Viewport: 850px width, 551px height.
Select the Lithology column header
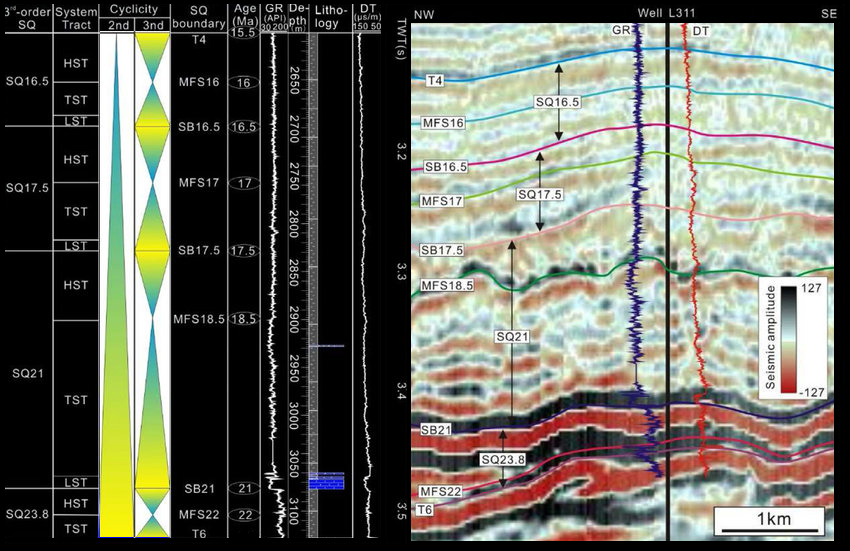pyautogui.click(x=329, y=16)
